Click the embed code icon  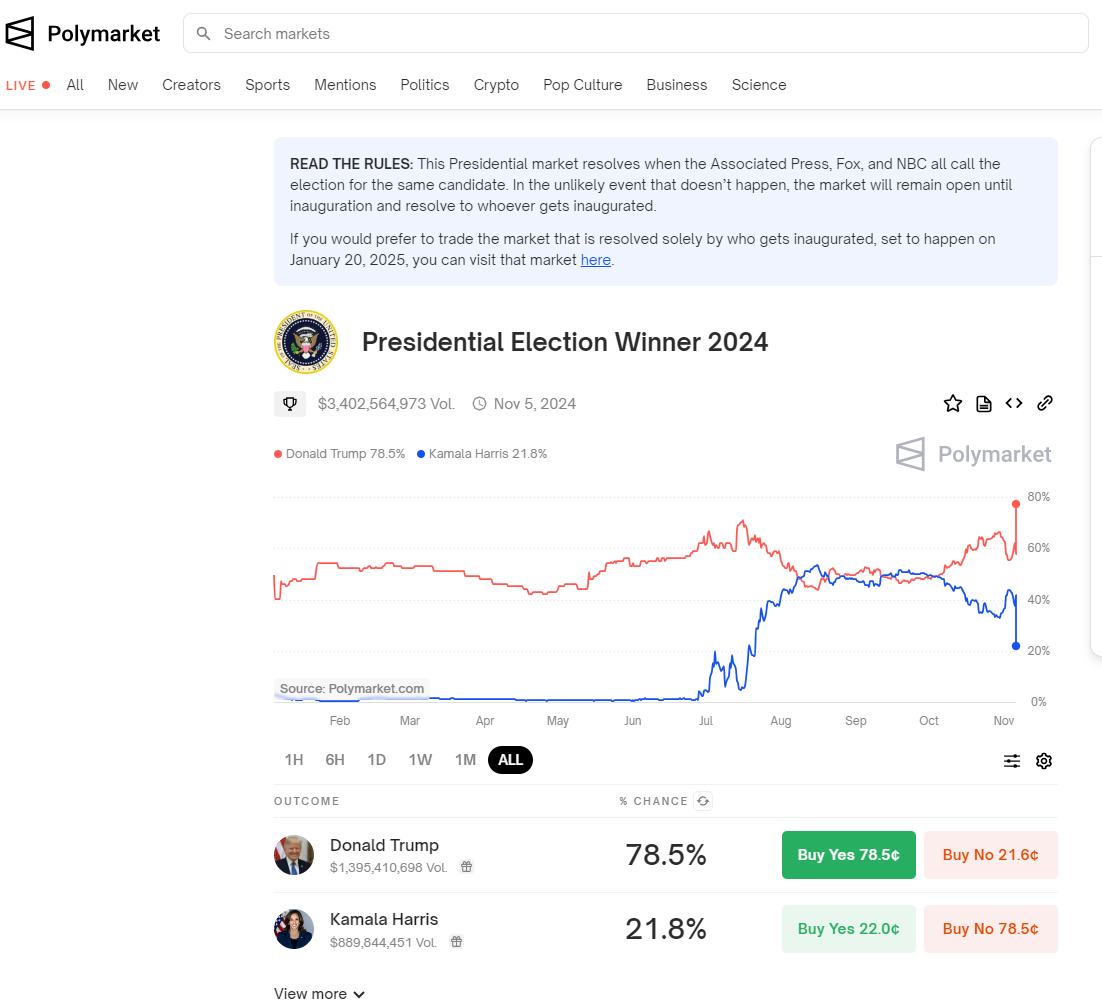click(1014, 403)
